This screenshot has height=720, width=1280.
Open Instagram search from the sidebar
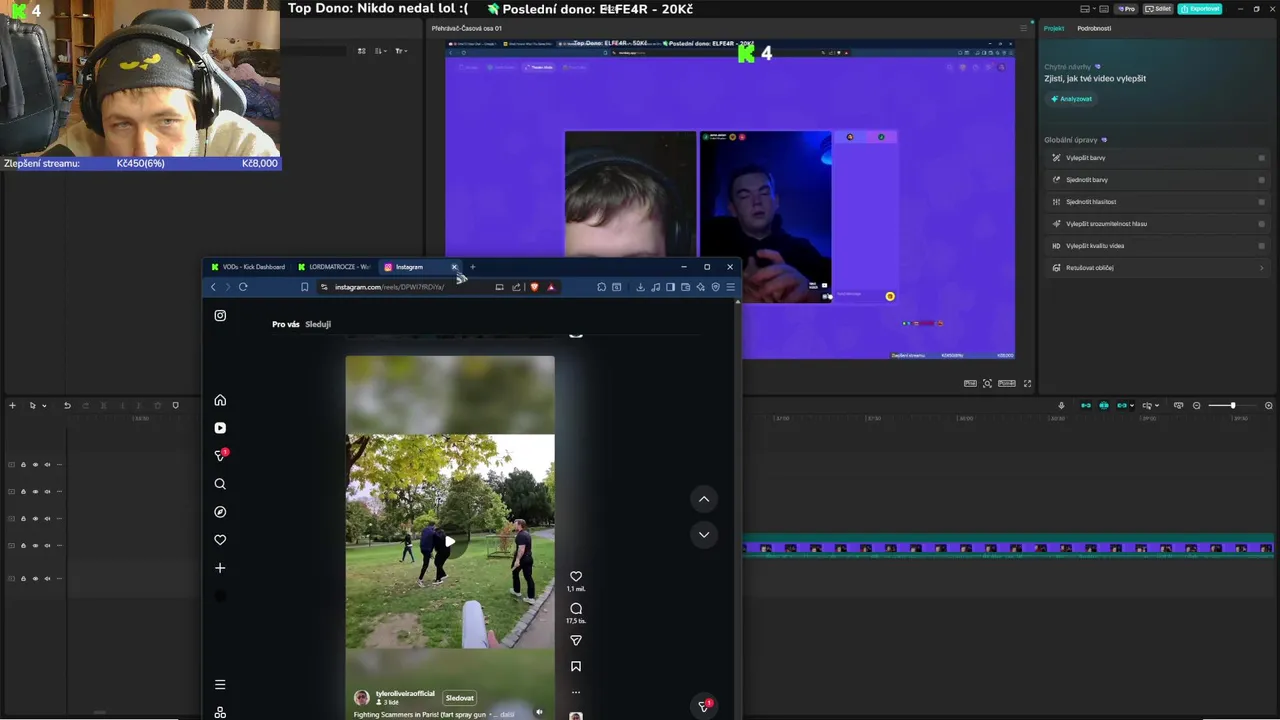tap(220, 484)
